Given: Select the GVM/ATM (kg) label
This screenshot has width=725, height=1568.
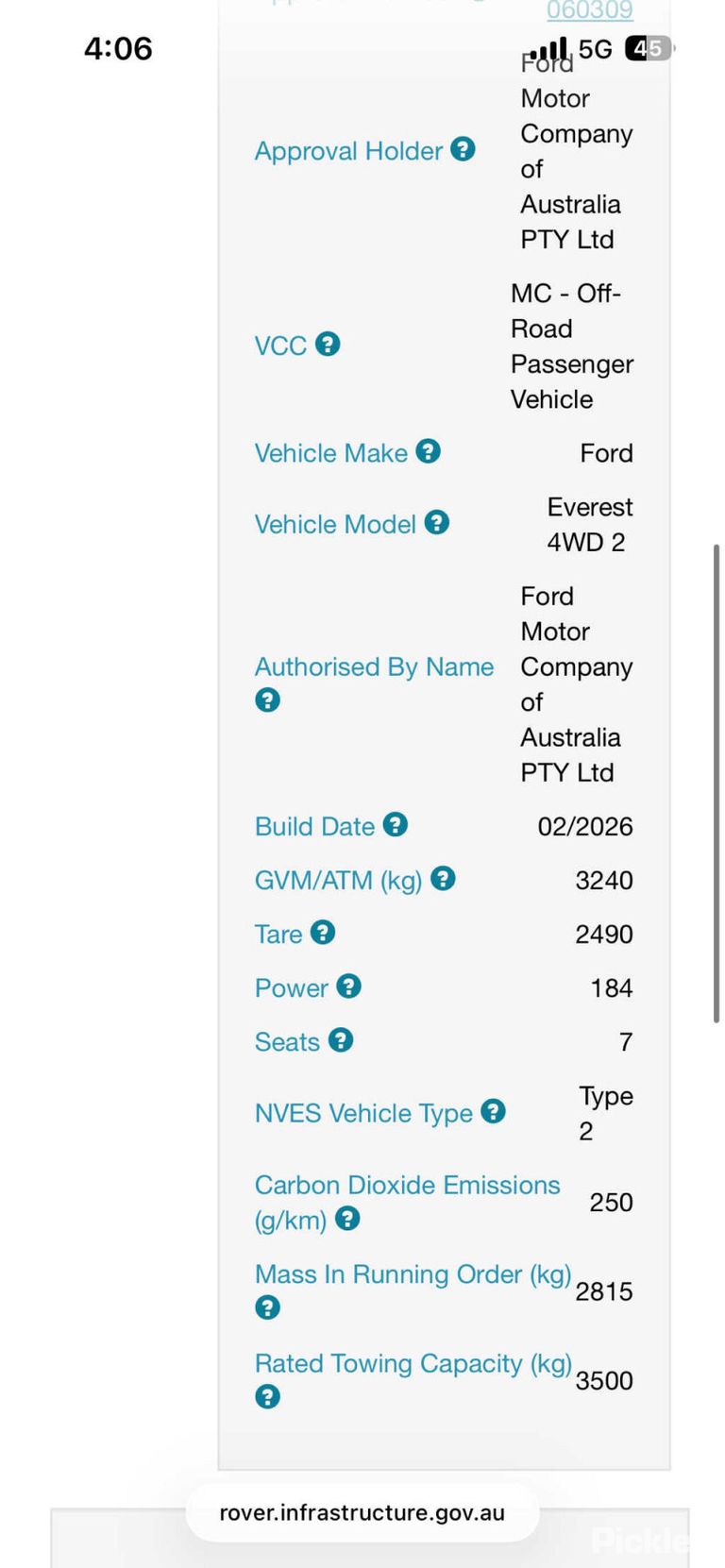Looking at the screenshot, I should point(339,881).
